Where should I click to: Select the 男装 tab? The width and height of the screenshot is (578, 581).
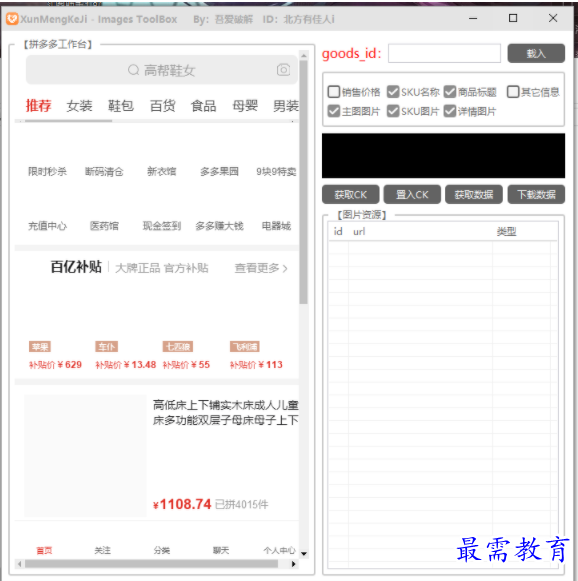tap(286, 106)
